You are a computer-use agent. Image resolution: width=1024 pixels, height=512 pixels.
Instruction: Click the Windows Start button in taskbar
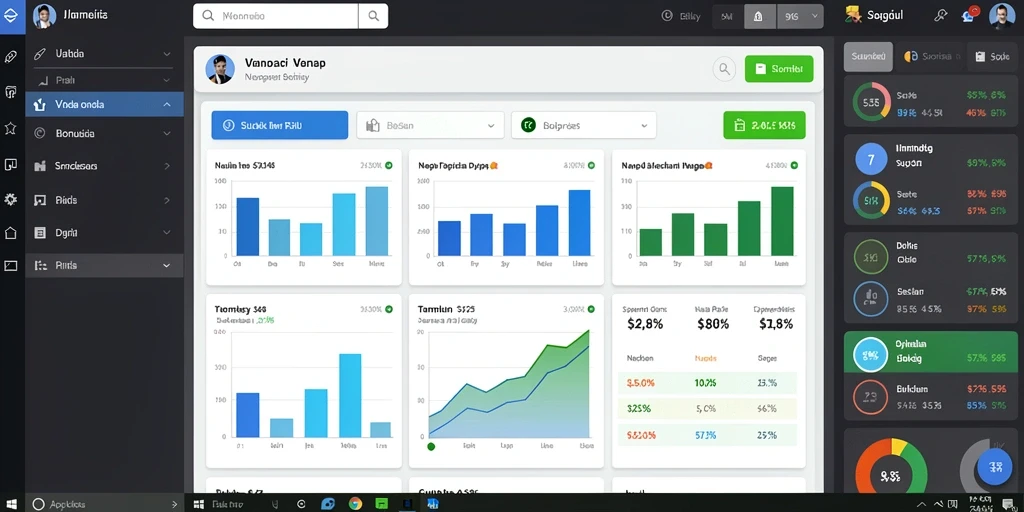coord(199,504)
